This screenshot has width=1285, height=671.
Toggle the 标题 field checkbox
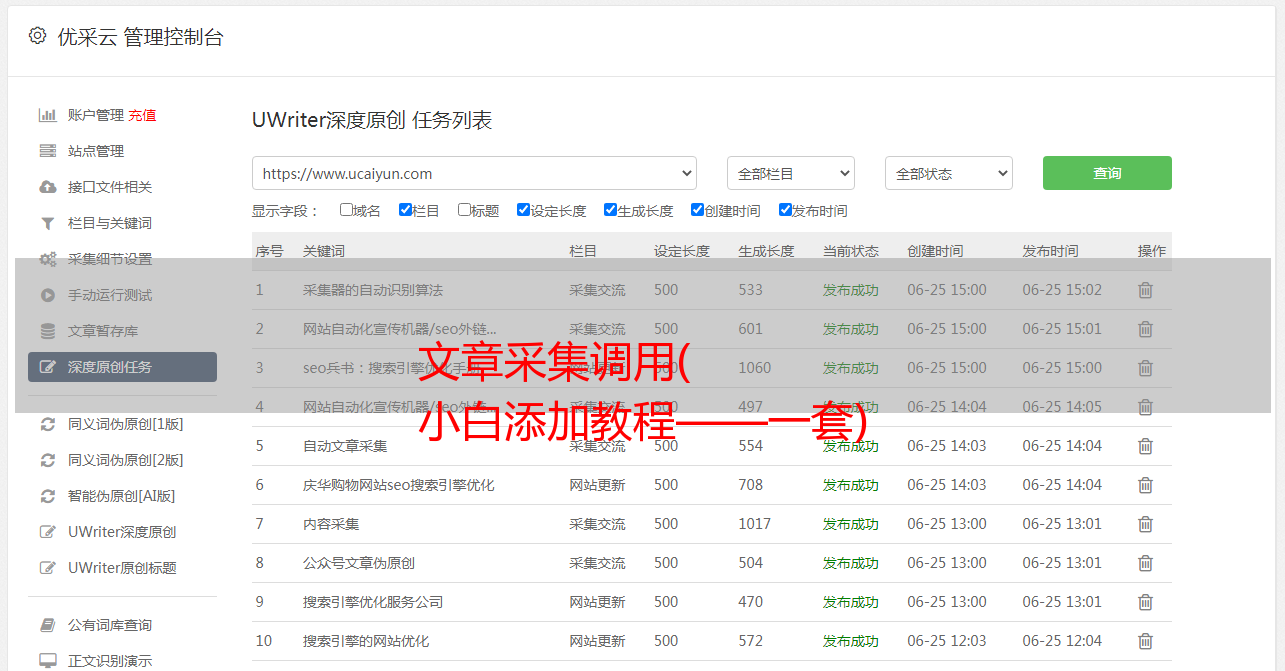464,210
